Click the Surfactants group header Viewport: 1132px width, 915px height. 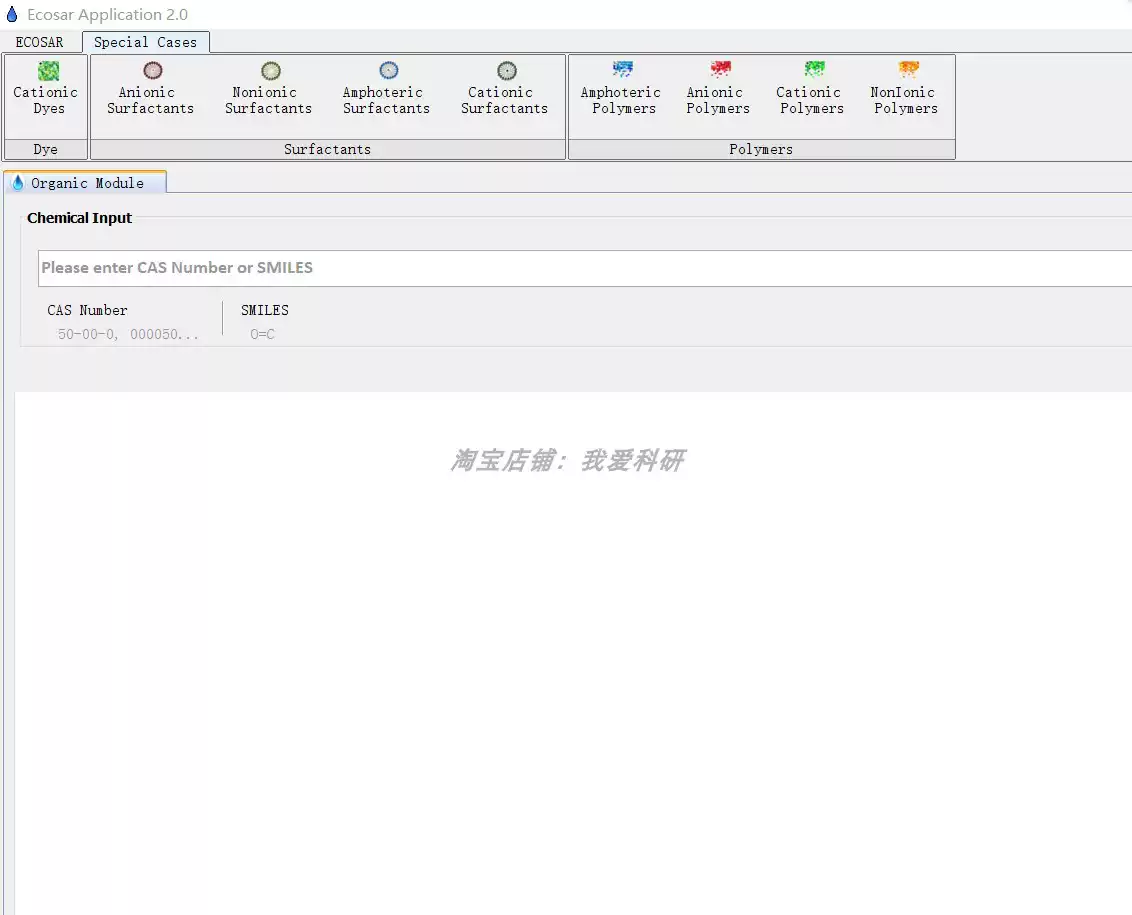(x=328, y=148)
